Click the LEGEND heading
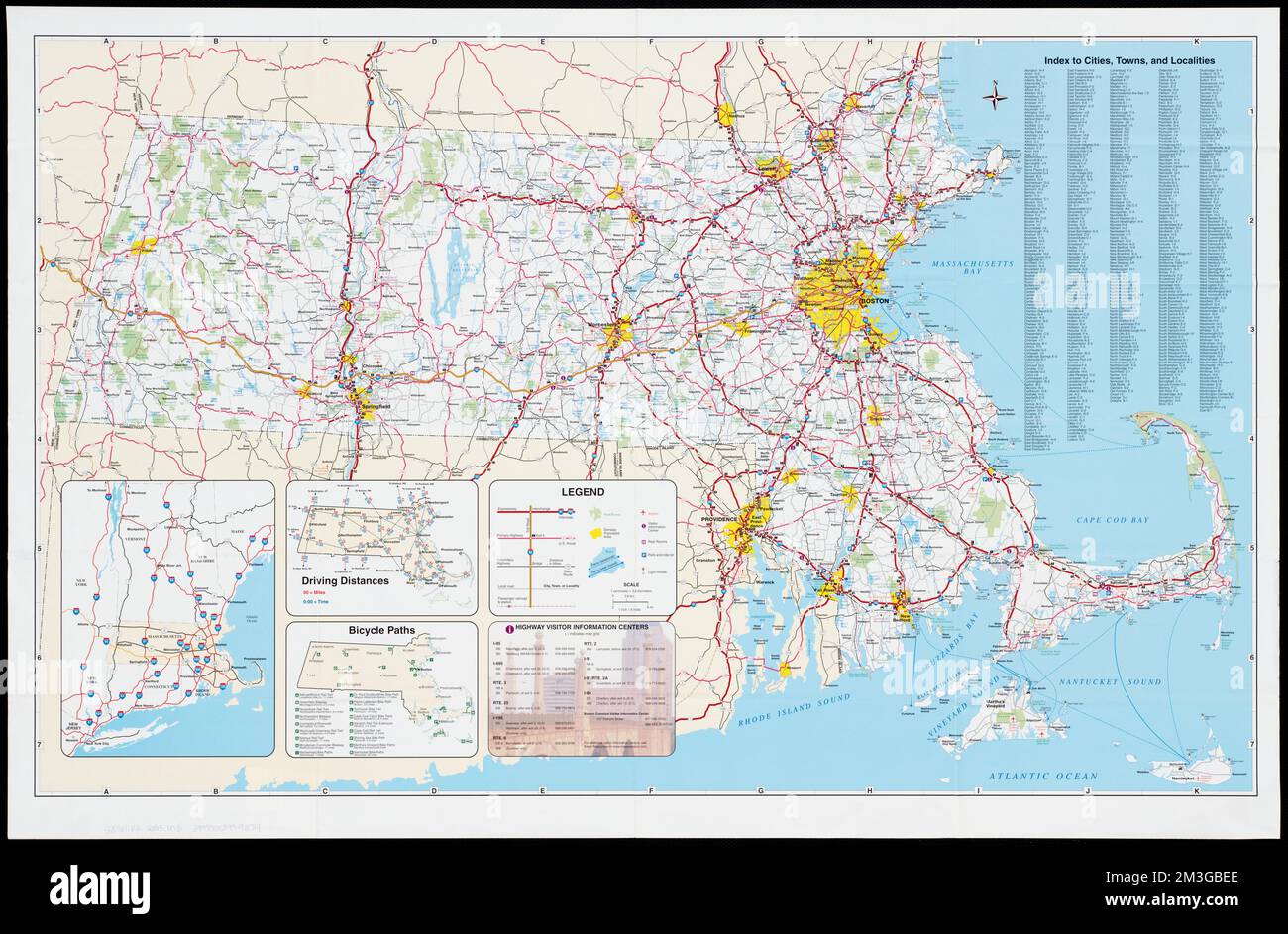The width and height of the screenshot is (1288, 934). 585,491
